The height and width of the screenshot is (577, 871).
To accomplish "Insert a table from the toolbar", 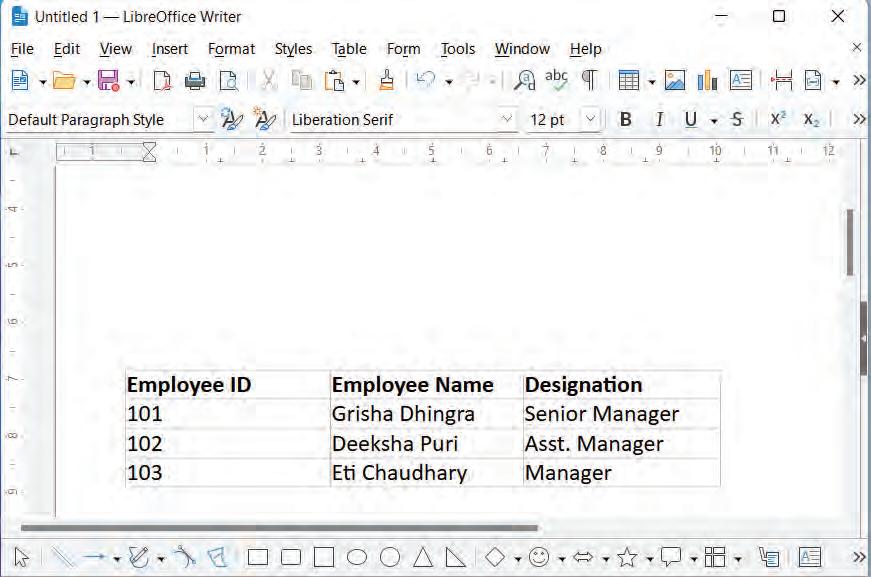I will (x=629, y=81).
